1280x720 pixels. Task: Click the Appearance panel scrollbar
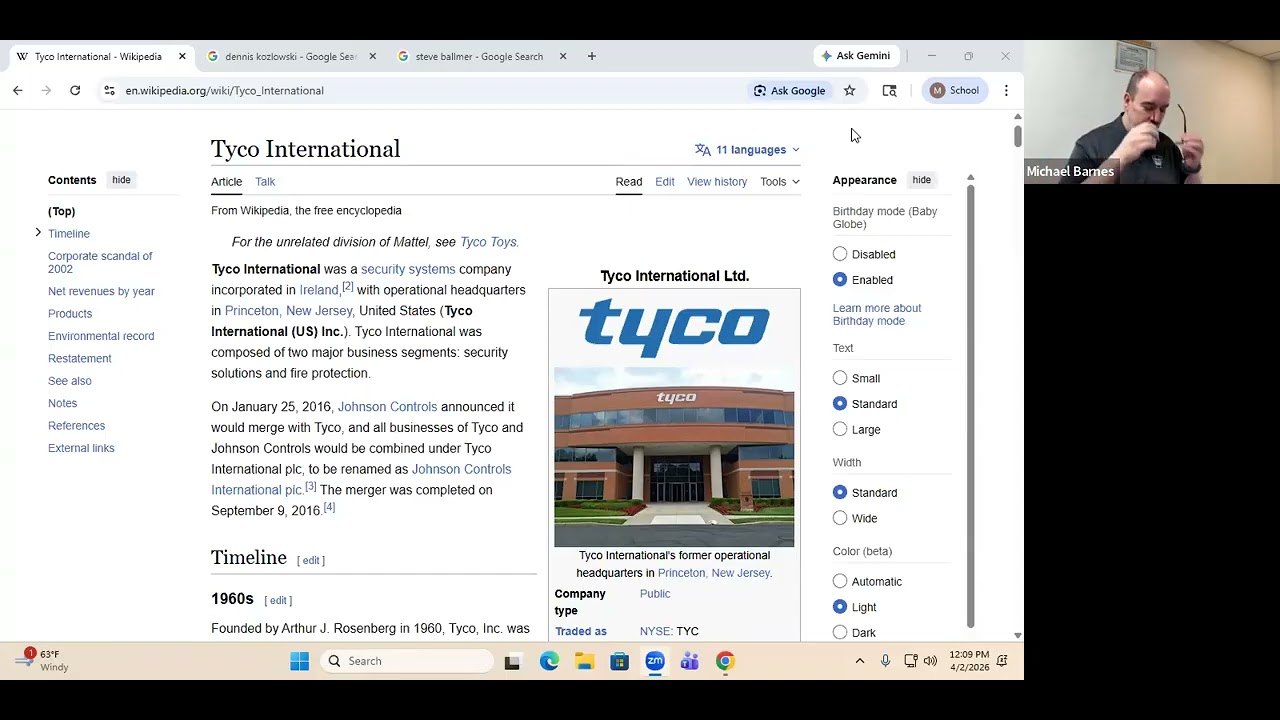pyautogui.click(x=970, y=405)
